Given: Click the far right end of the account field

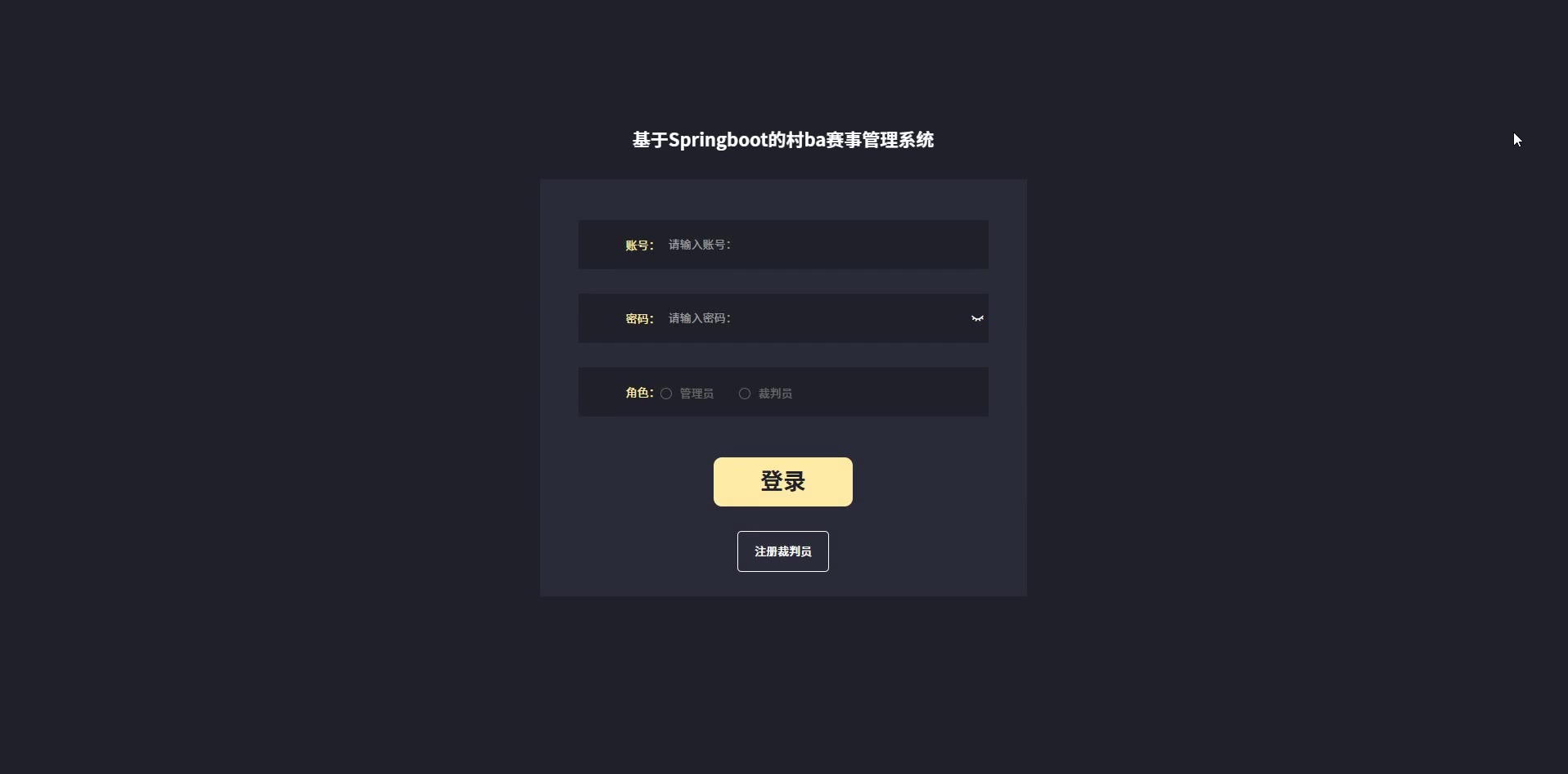Looking at the screenshot, I should (x=974, y=245).
